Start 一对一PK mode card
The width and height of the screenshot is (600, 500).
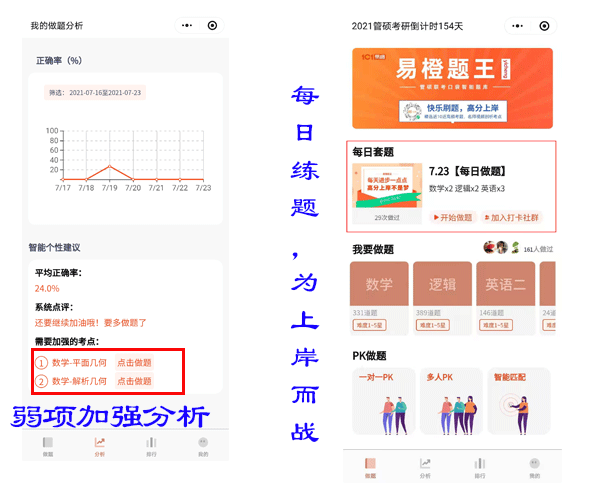pos(383,401)
